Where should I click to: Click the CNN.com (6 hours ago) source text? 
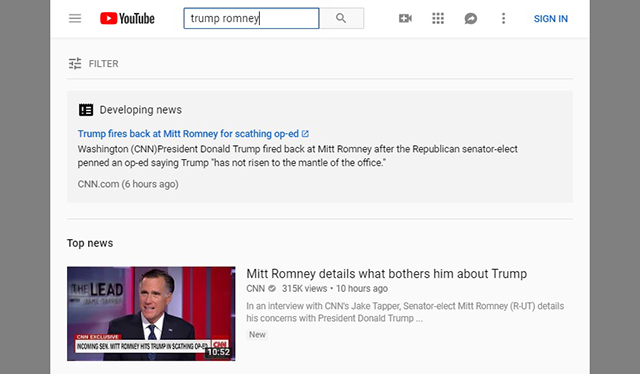(128, 184)
